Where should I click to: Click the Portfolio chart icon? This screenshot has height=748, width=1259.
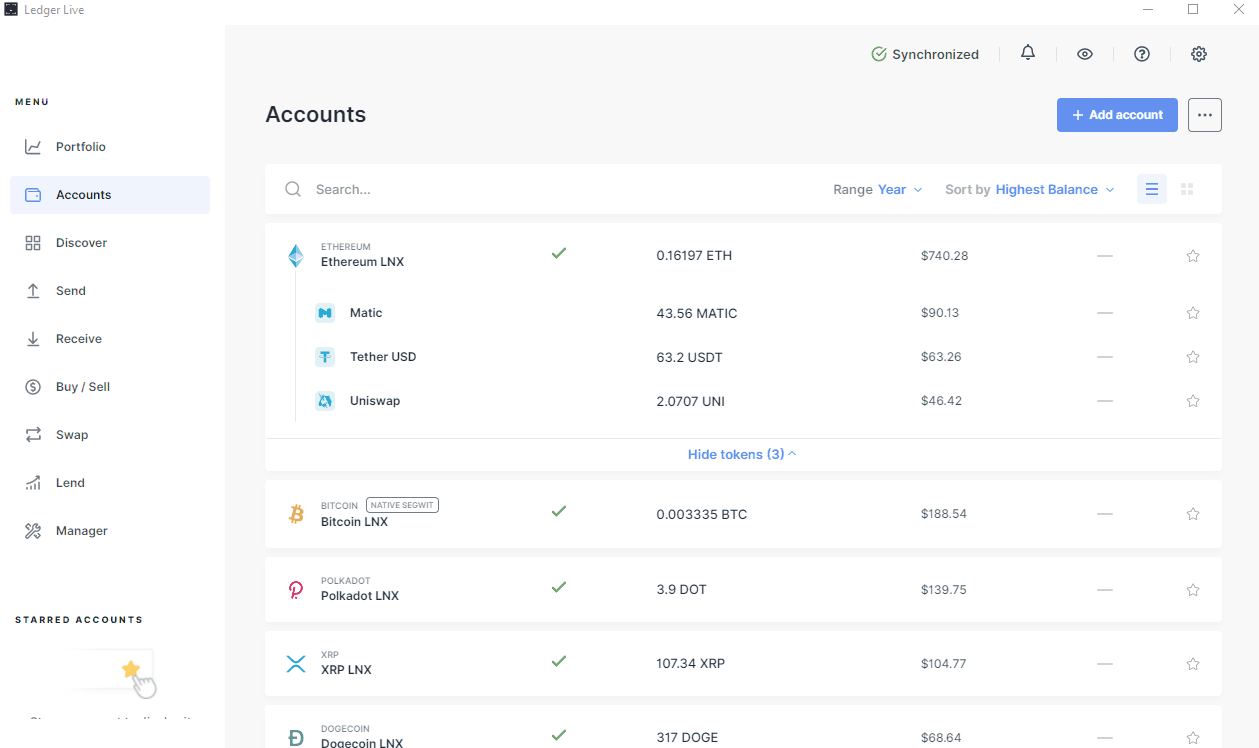pos(33,147)
